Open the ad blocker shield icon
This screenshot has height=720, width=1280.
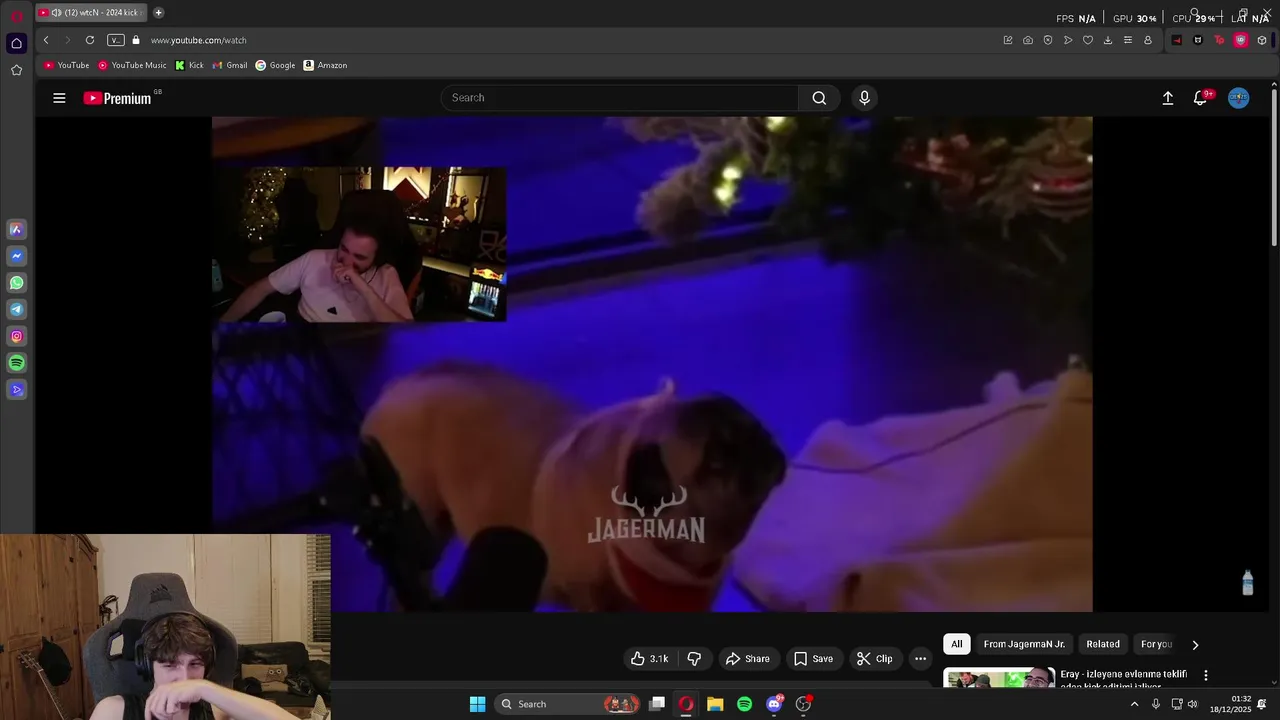[1048, 40]
